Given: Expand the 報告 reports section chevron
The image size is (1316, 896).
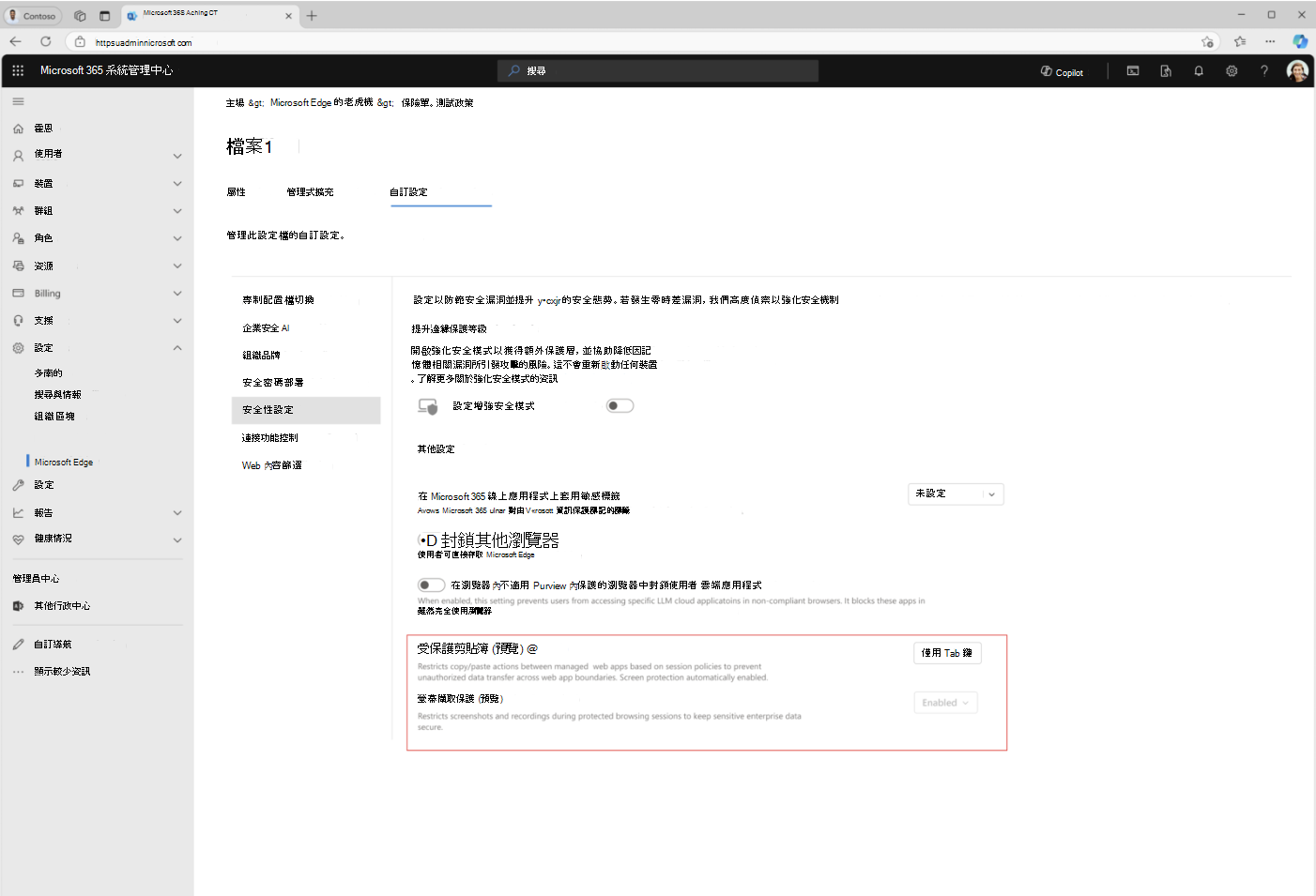Looking at the screenshot, I should click(177, 513).
